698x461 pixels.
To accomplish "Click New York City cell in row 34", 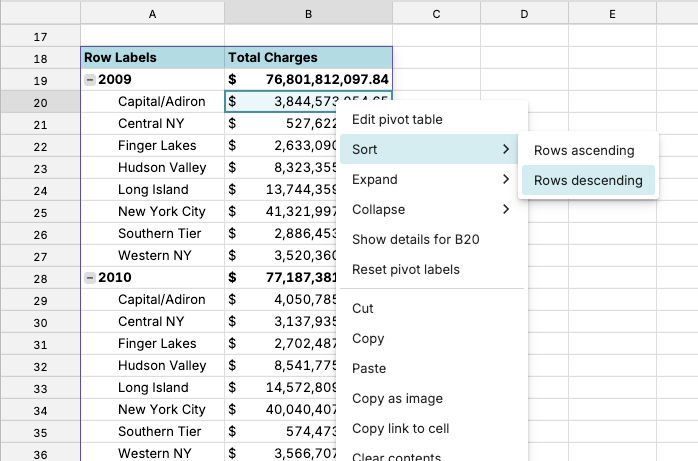I will (153, 409).
